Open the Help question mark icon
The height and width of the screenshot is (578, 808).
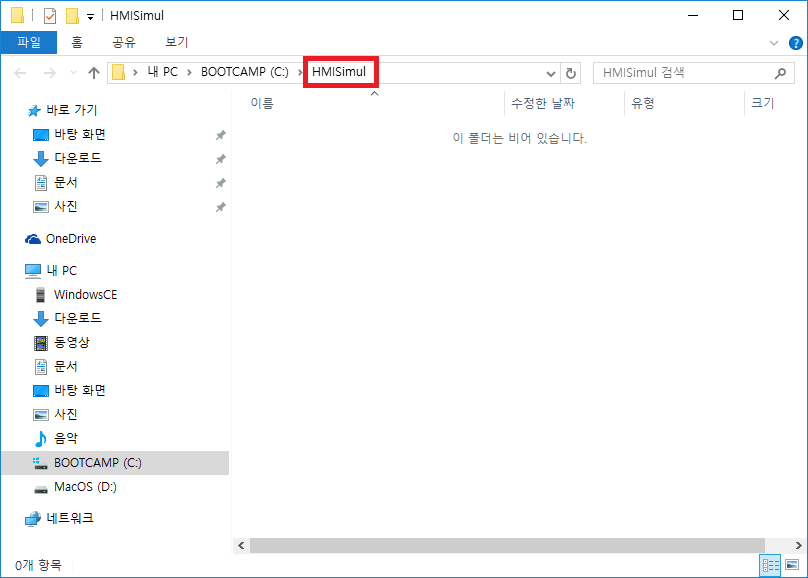coord(796,43)
